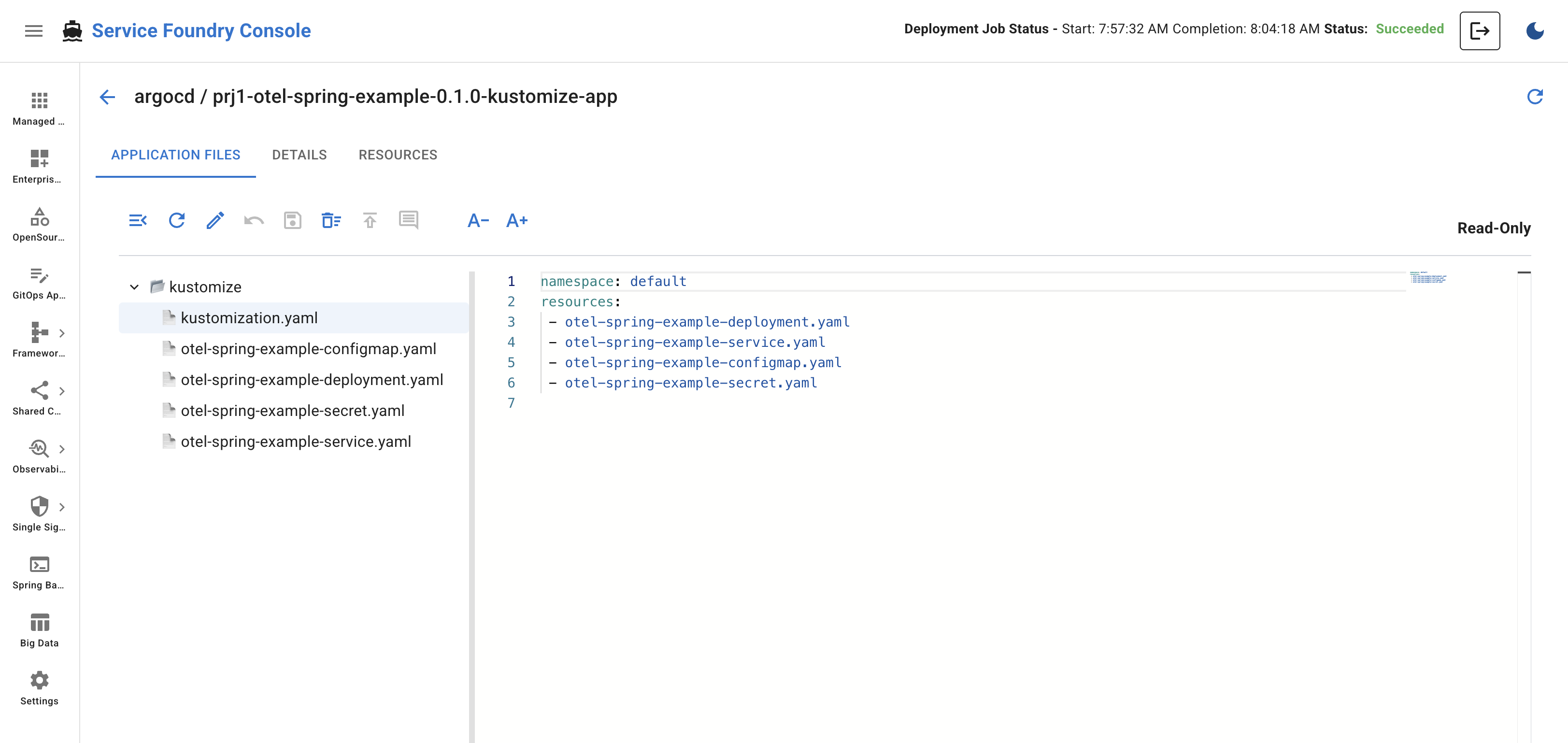Open Big Data sidebar item
1568x743 pixels.
[39, 630]
